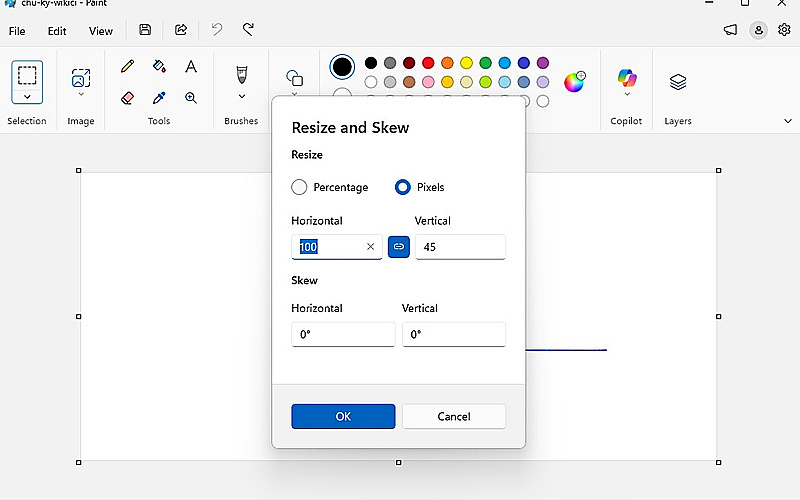Pick the pink palette swatch

click(x=428, y=82)
